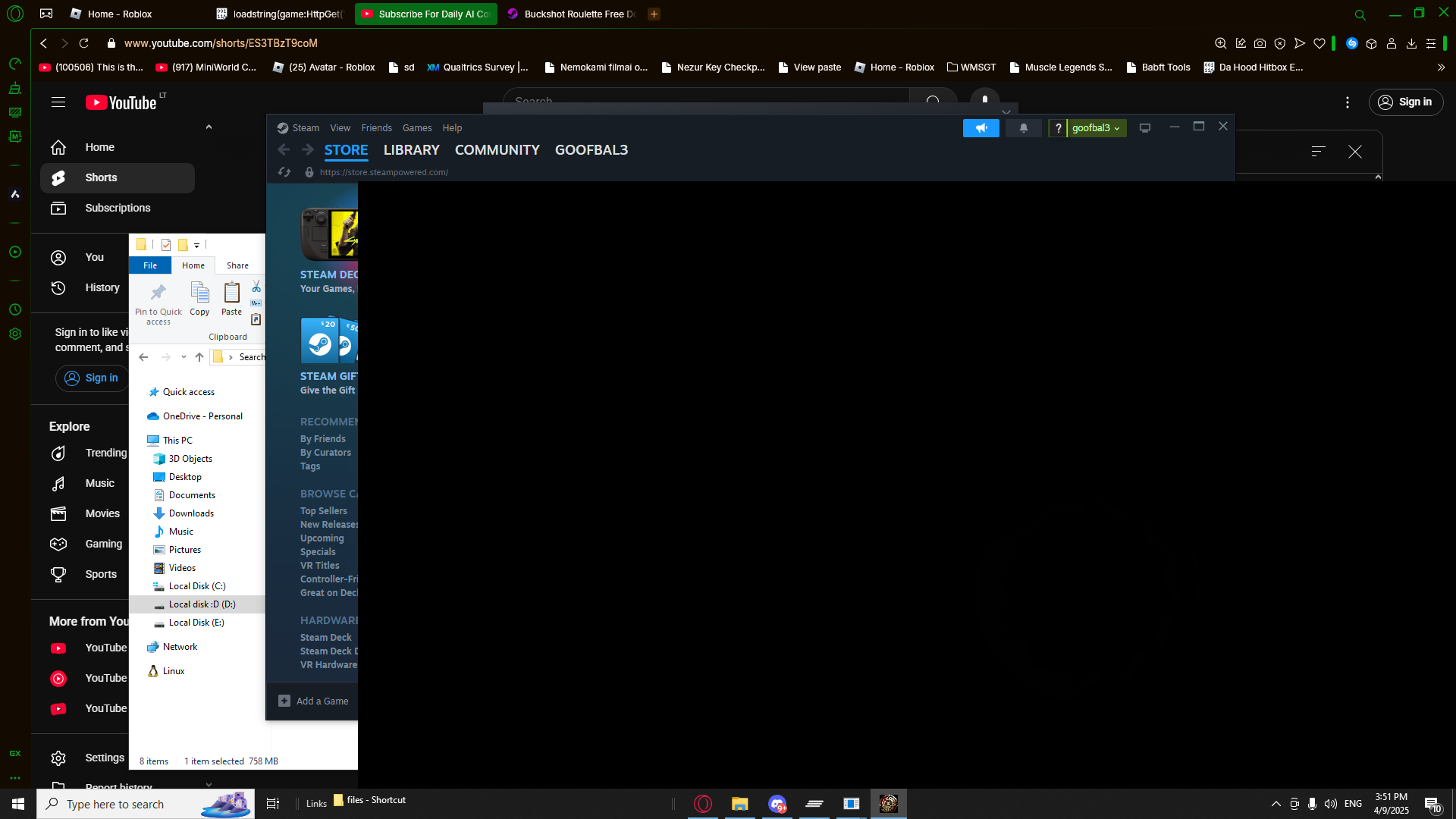Open Steam notifications bell

pos(1023,128)
